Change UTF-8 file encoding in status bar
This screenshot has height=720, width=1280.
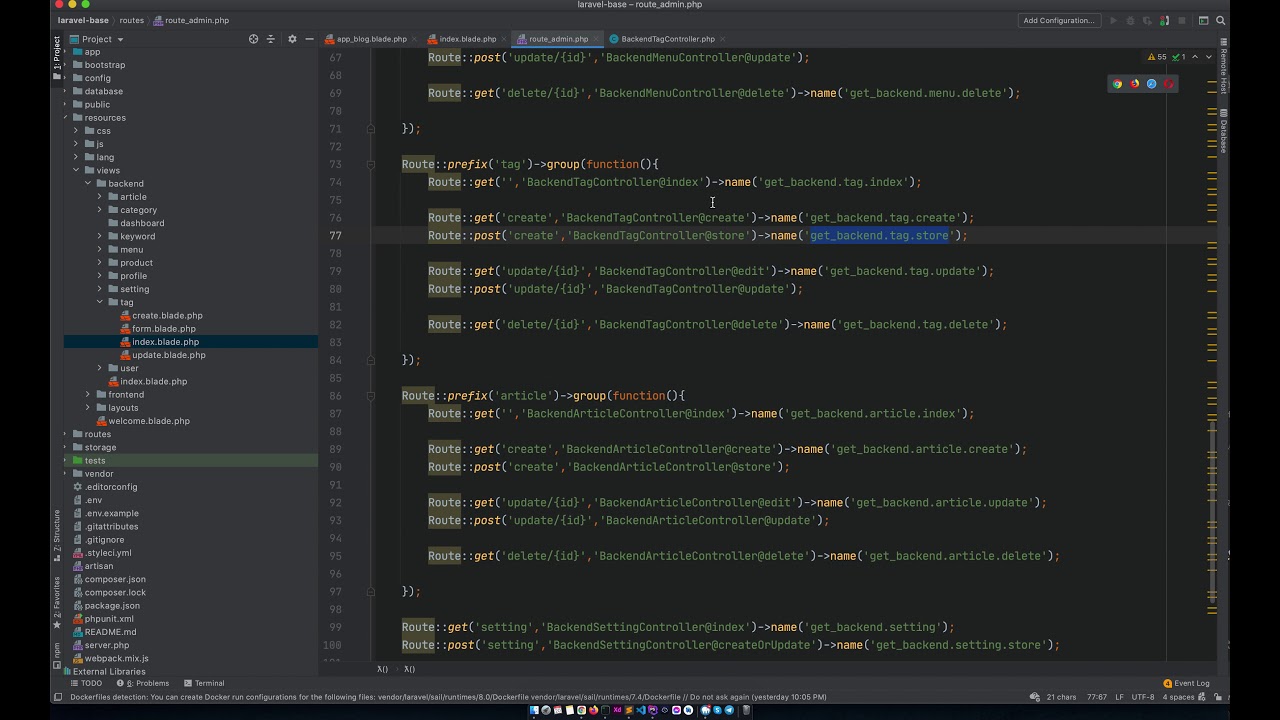tap(1142, 697)
